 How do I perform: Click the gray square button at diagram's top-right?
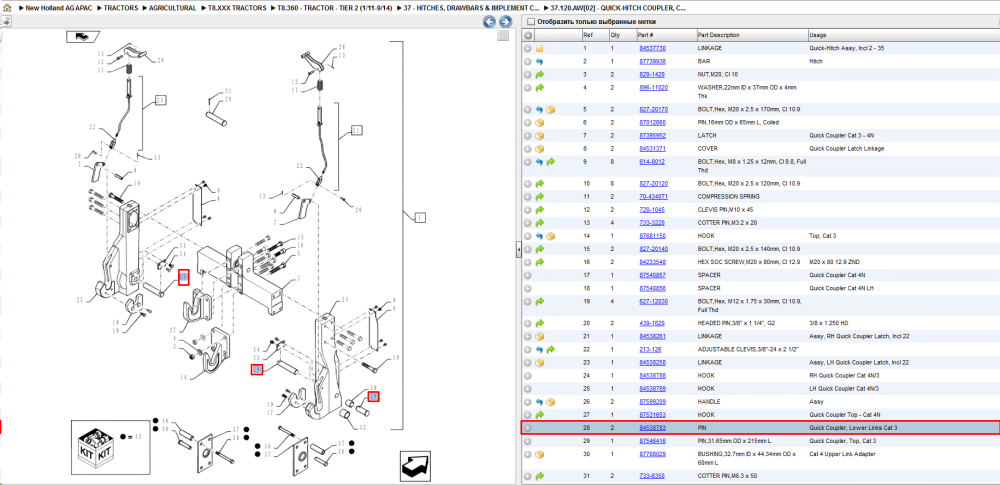click(504, 36)
